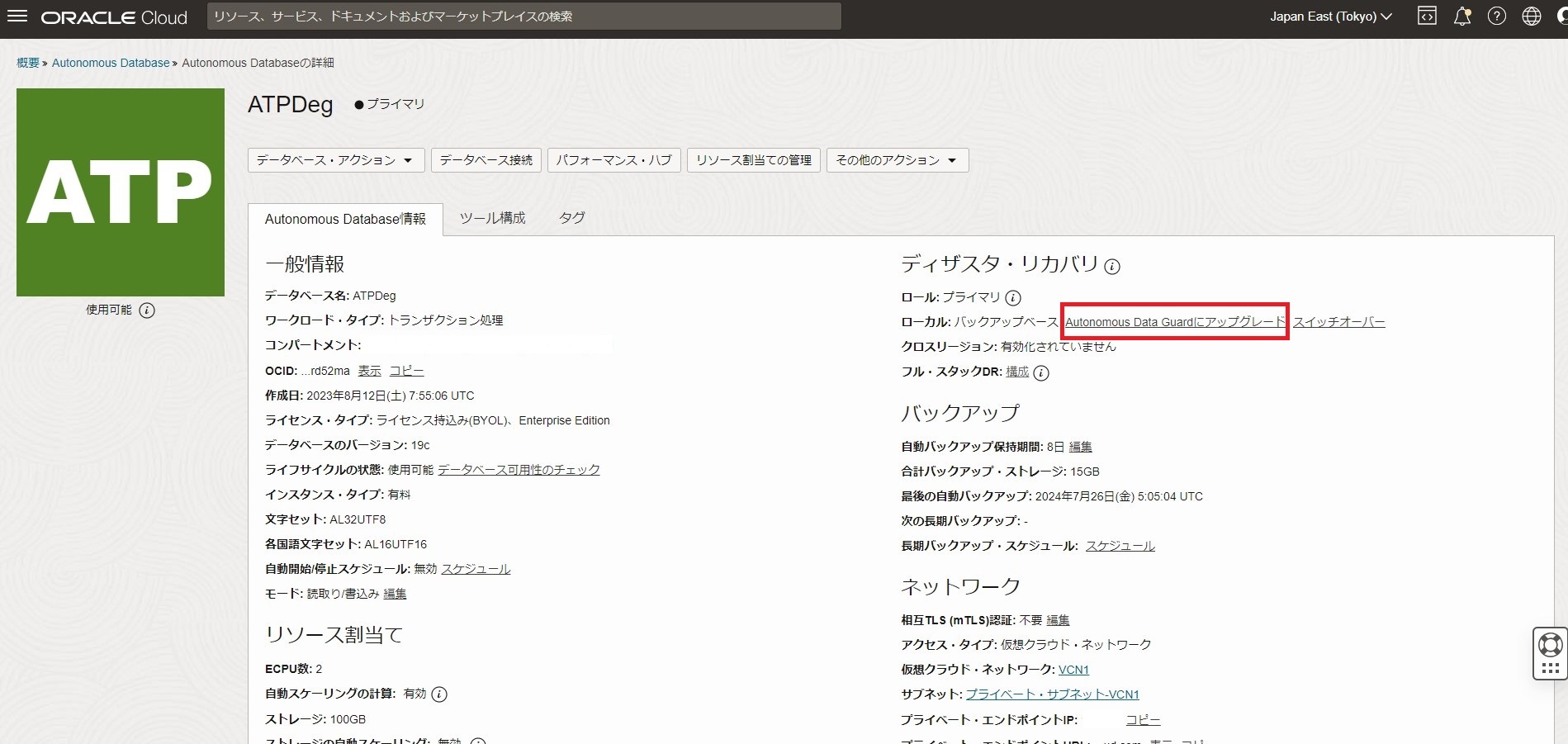Viewport: 1568px width, 744px height.
Task: Click info icon beside ロール プライマリ
Action: pyautogui.click(x=1013, y=298)
